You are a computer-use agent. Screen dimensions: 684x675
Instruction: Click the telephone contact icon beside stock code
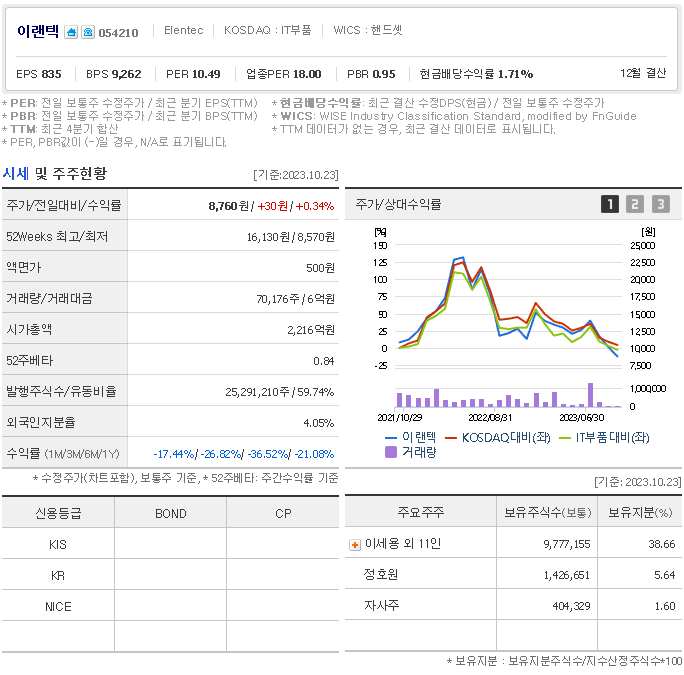[88, 32]
